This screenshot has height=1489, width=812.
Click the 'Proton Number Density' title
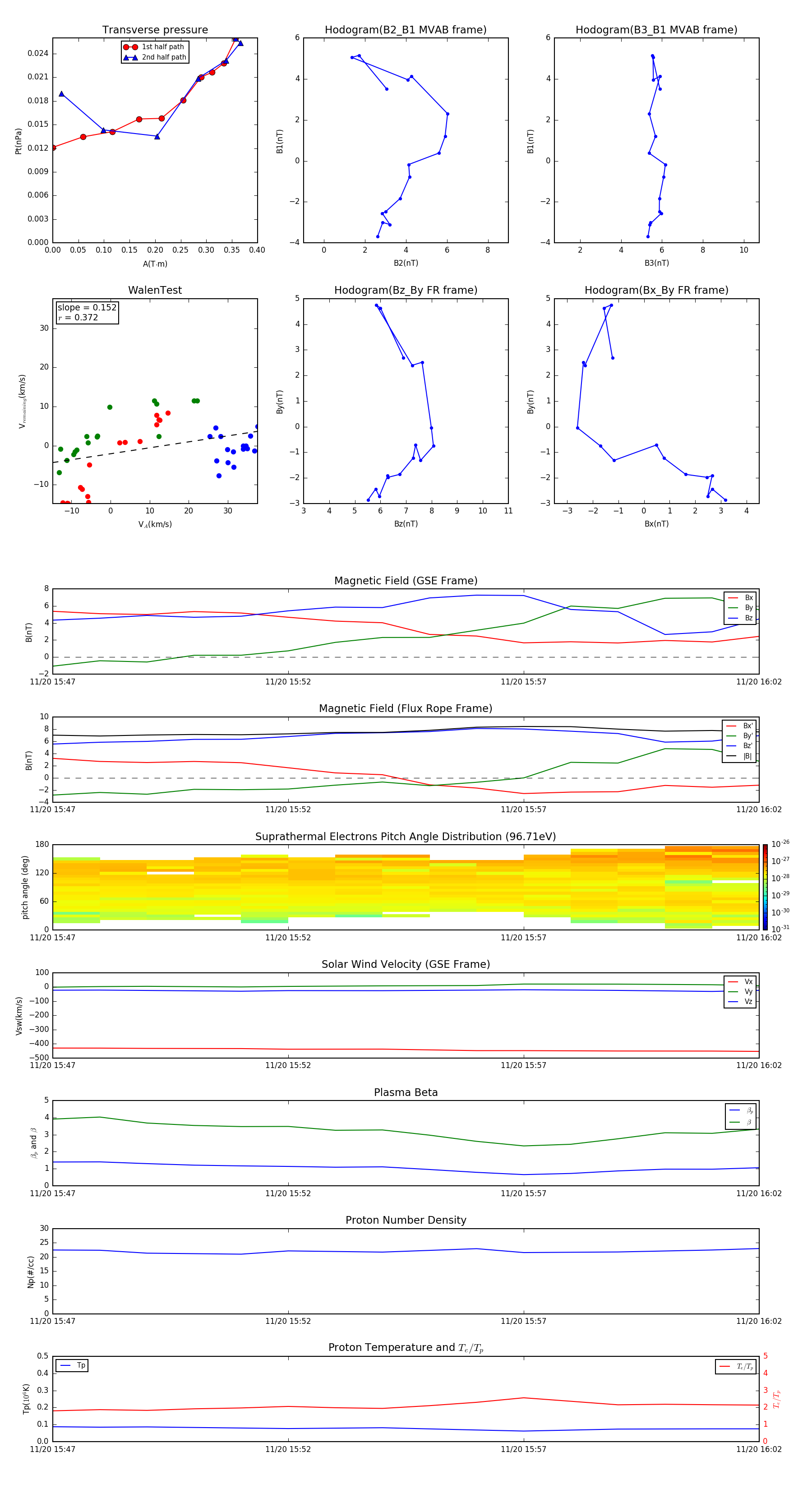click(x=406, y=1221)
